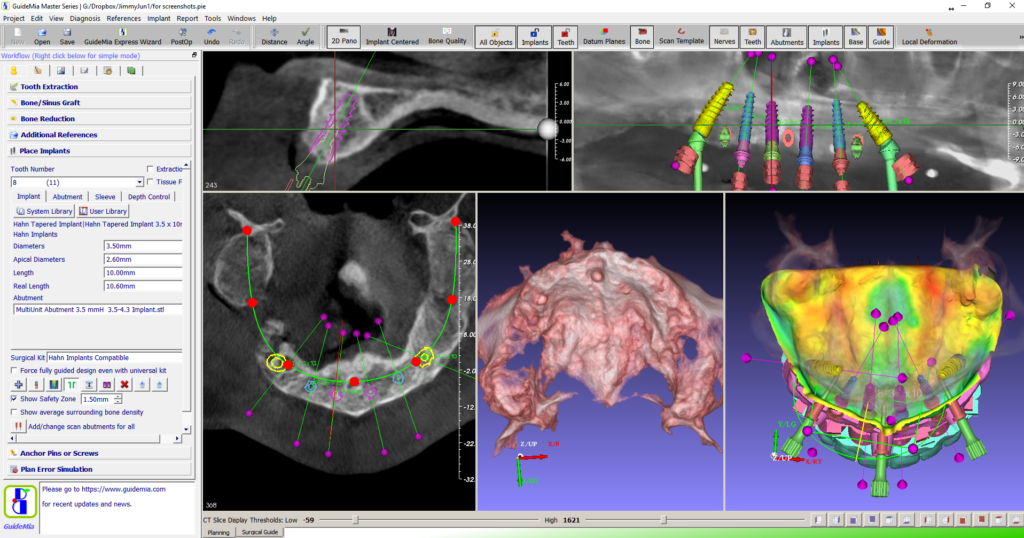Adjust the CT threshold High slider
1024x538 pixels.
click(663, 520)
